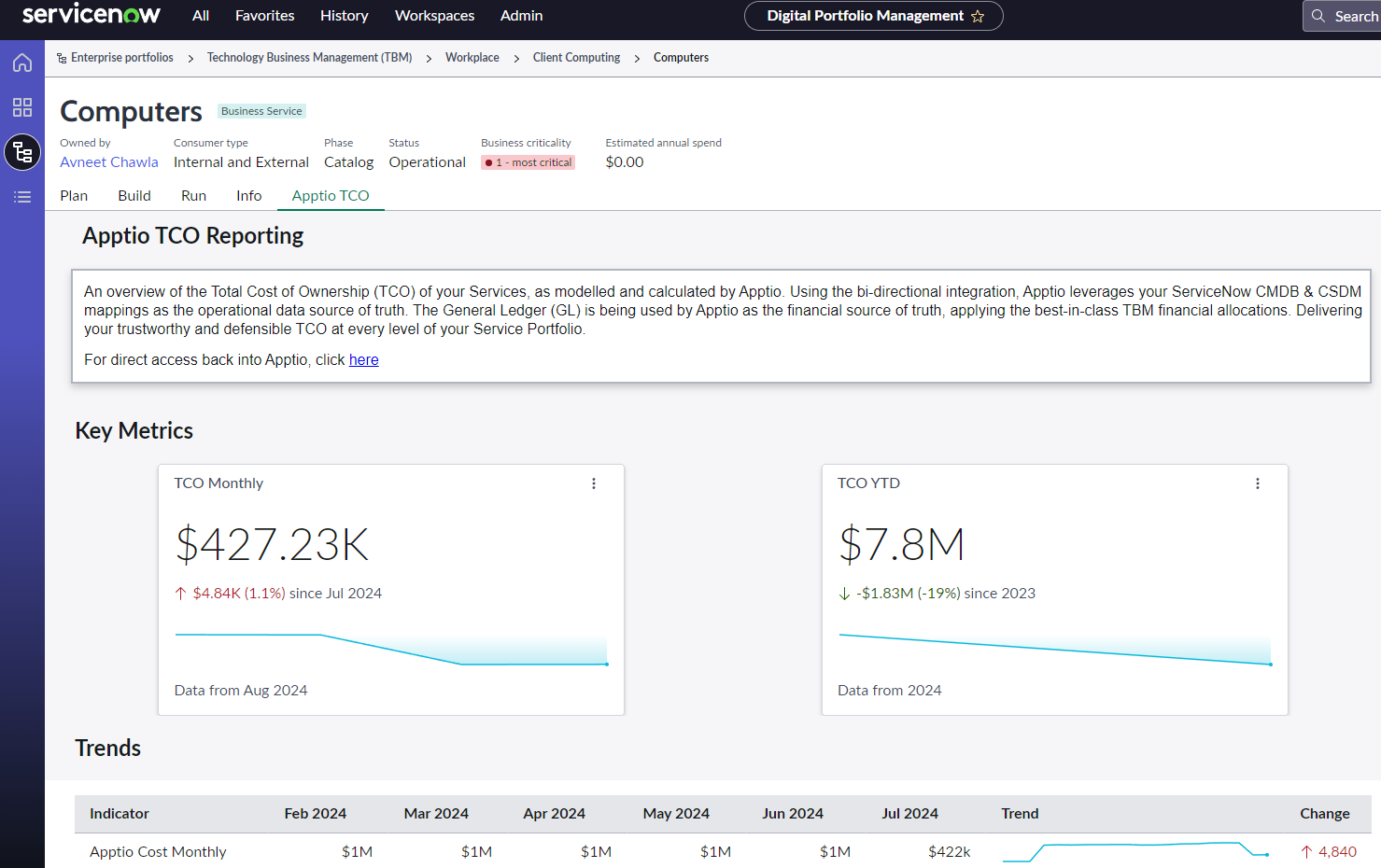
Task: Select the portfolio hierarchy tree icon
Action: point(22,152)
